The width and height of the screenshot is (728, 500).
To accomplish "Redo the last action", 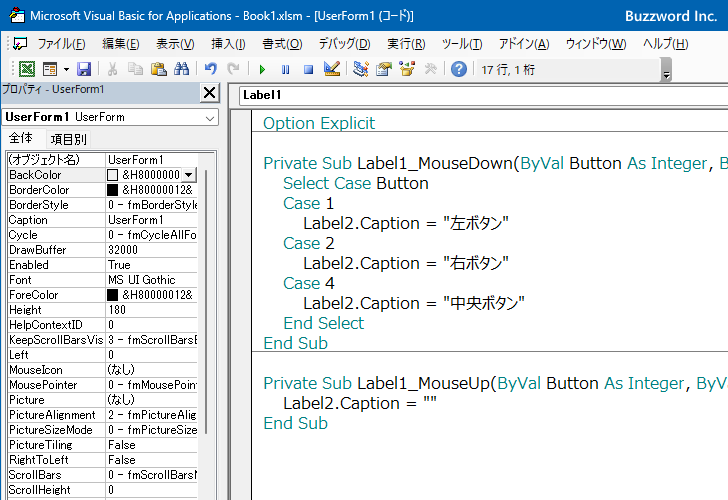I will click(x=234, y=69).
